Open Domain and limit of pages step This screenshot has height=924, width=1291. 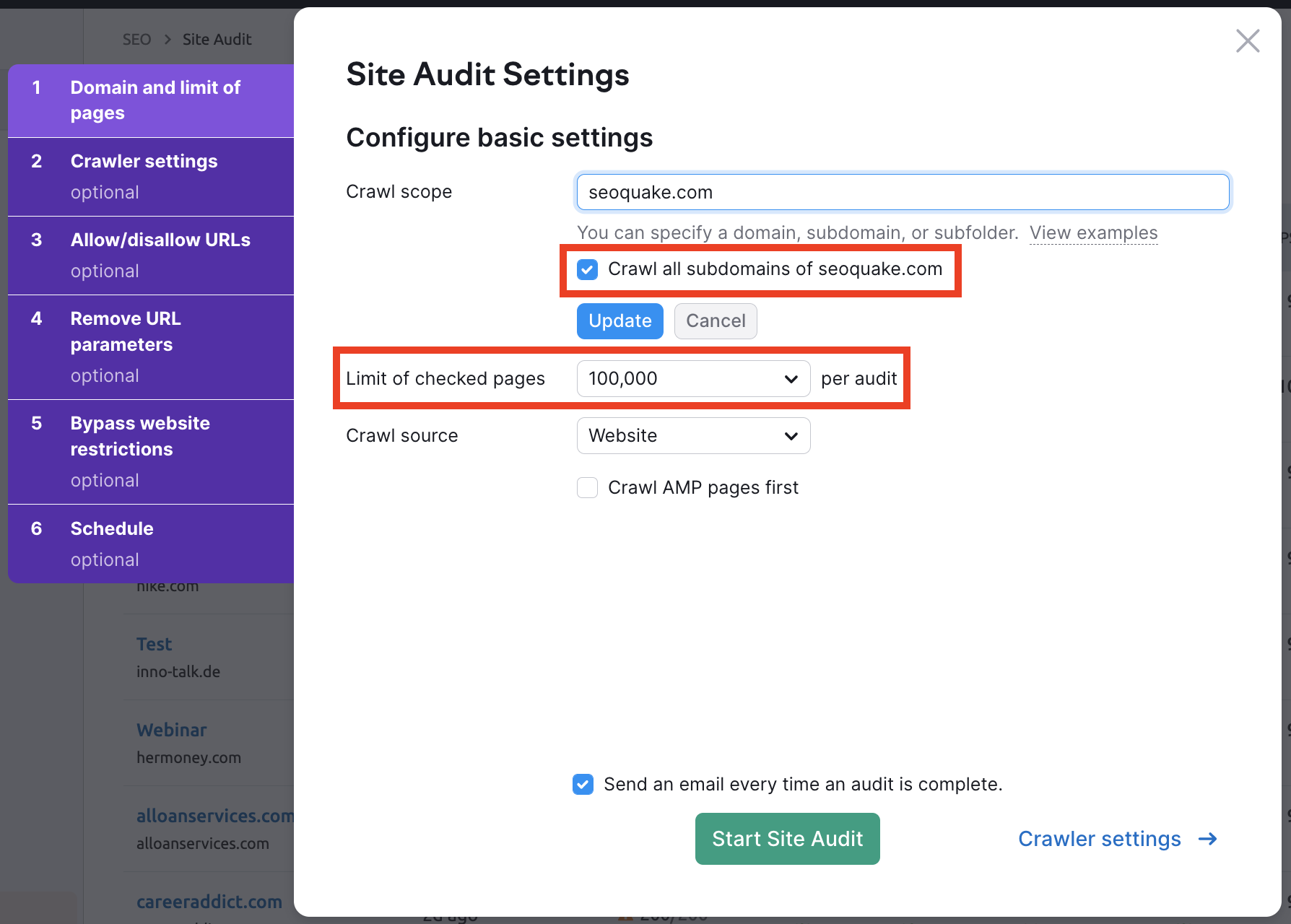coord(151,101)
